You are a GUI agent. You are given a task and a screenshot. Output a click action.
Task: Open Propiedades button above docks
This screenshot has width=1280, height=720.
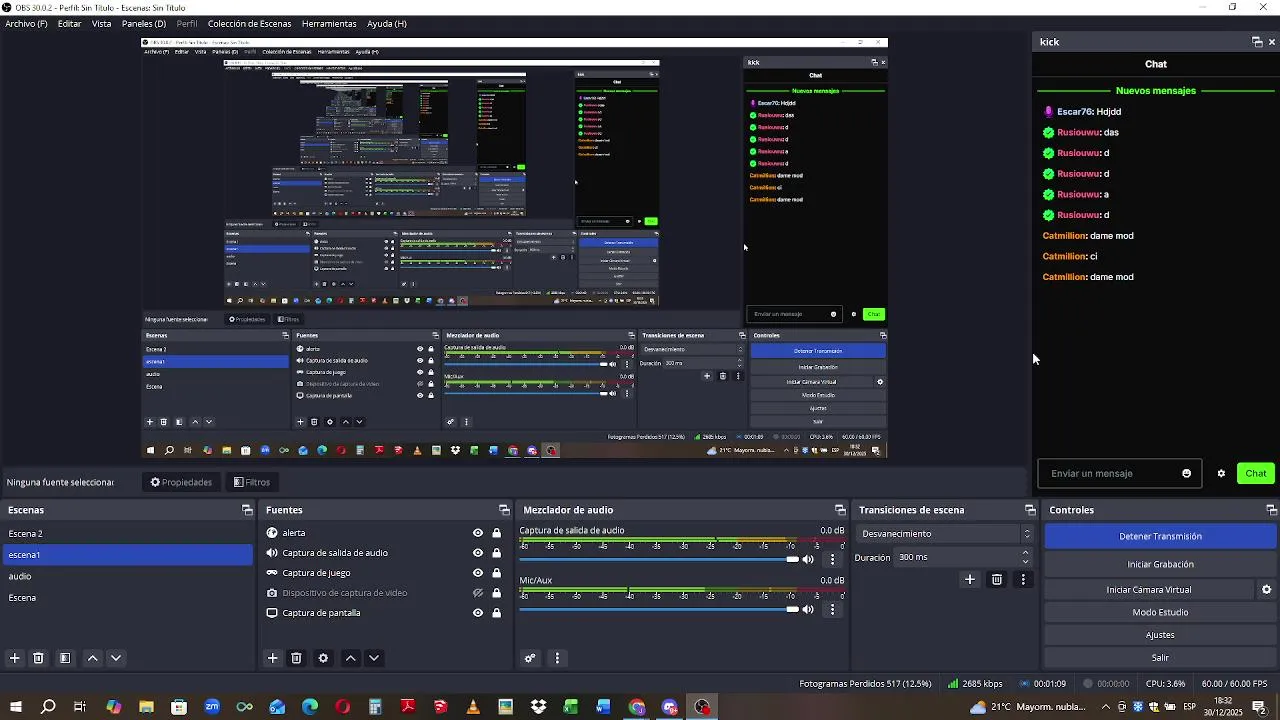coord(182,482)
